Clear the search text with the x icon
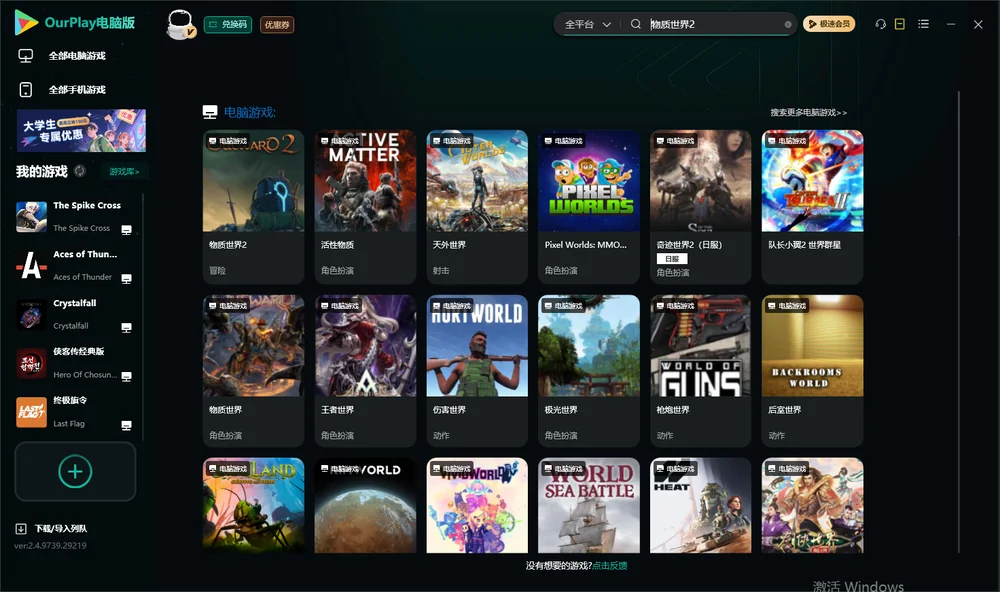Screen dimensions: 1000x592 pos(788,24)
